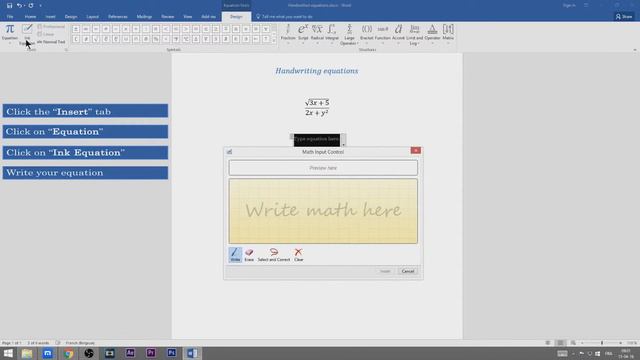This screenshot has width=640, height=360.
Task: Open the Operator structures dropdown
Action: click(x=432, y=33)
